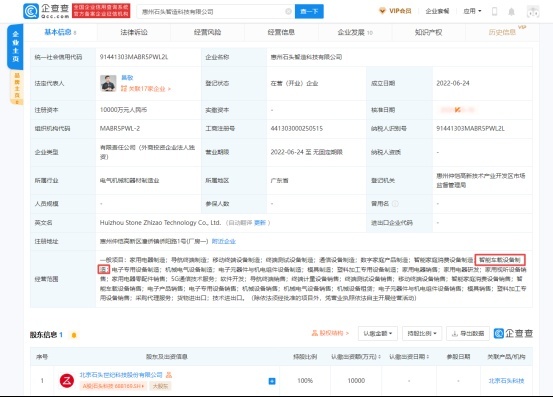Select the 企业主页 sidebar tab
Image resolution: width=553 pixels, height=397 pixels.
16,47
